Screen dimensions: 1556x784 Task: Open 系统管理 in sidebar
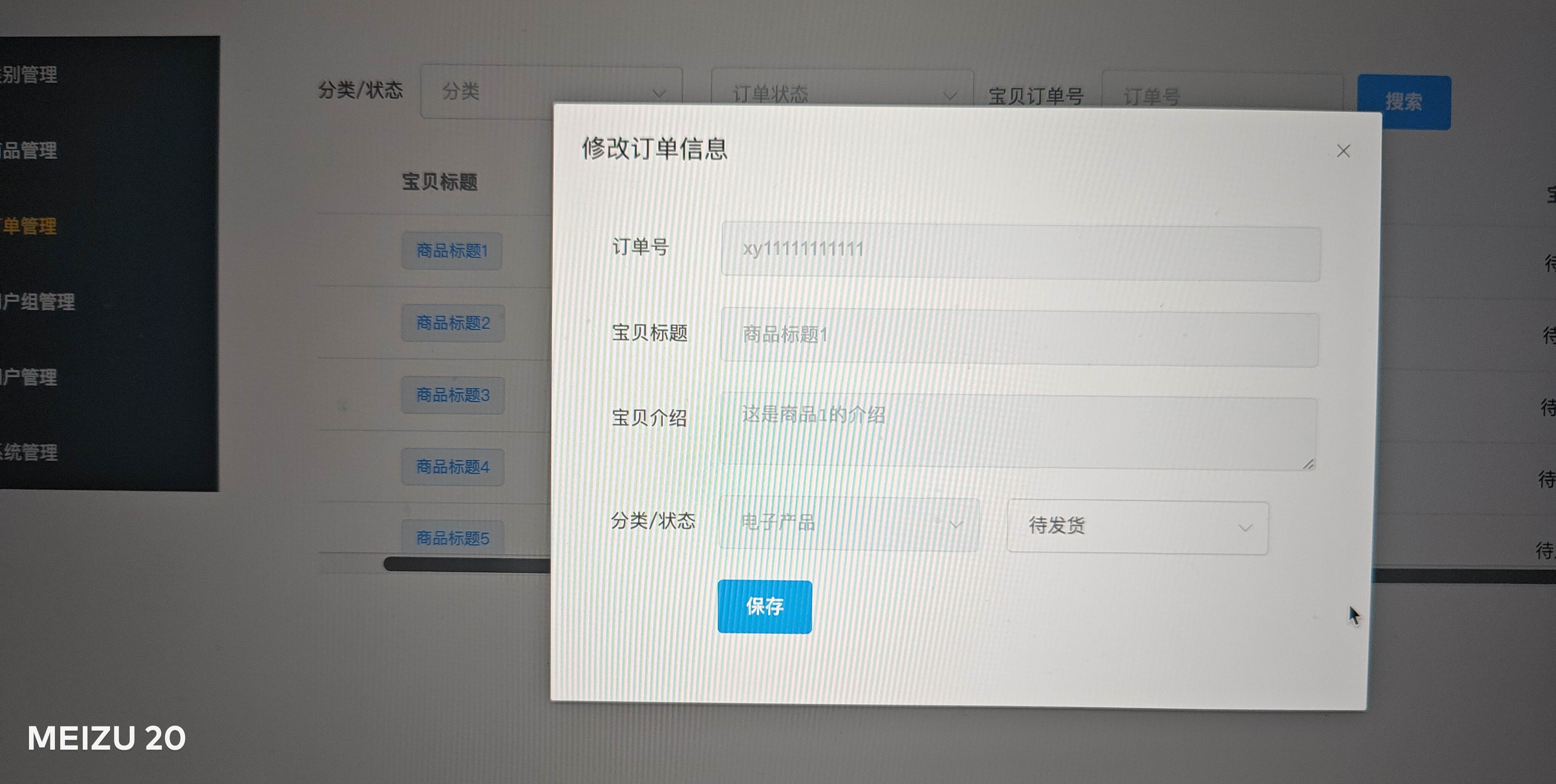pos(28,452)
